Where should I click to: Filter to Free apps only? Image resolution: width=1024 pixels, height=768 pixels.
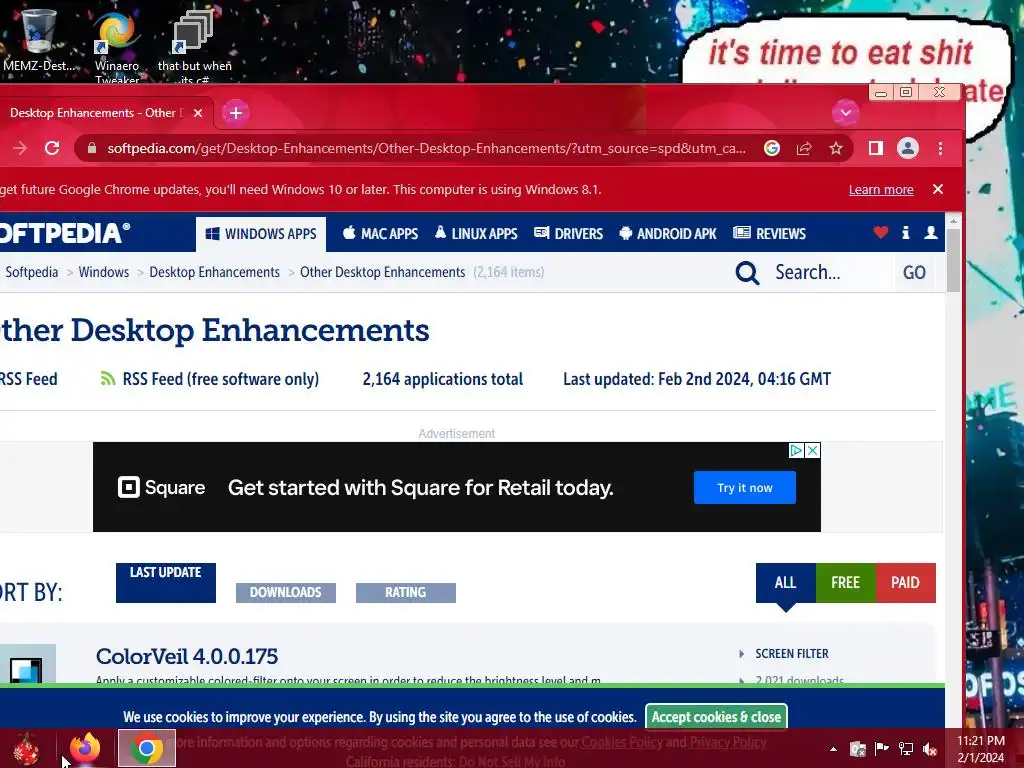(846, 583)
